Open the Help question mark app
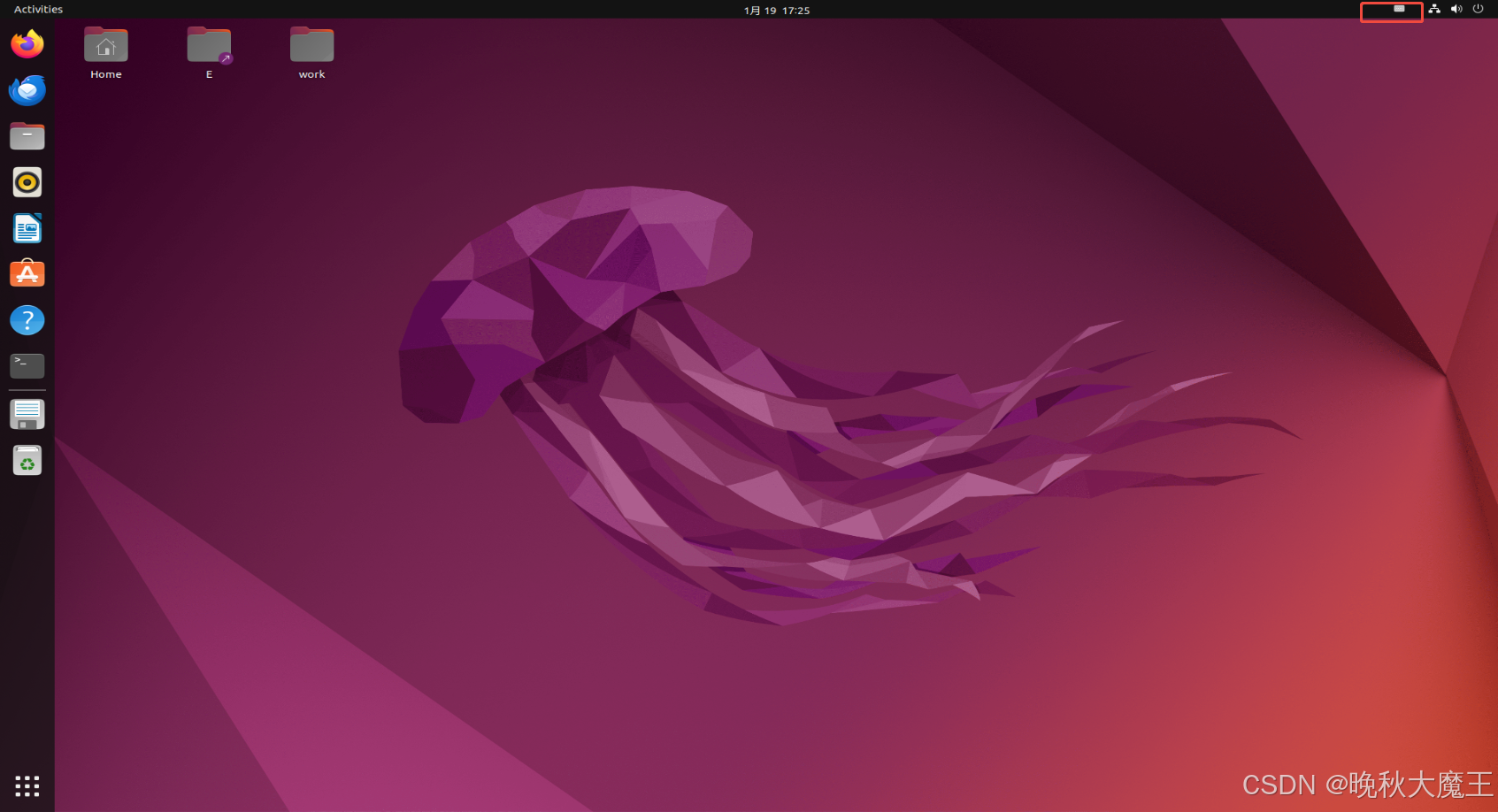The image size is (1498, 812). pyautogui.click(x=27, y=320)
